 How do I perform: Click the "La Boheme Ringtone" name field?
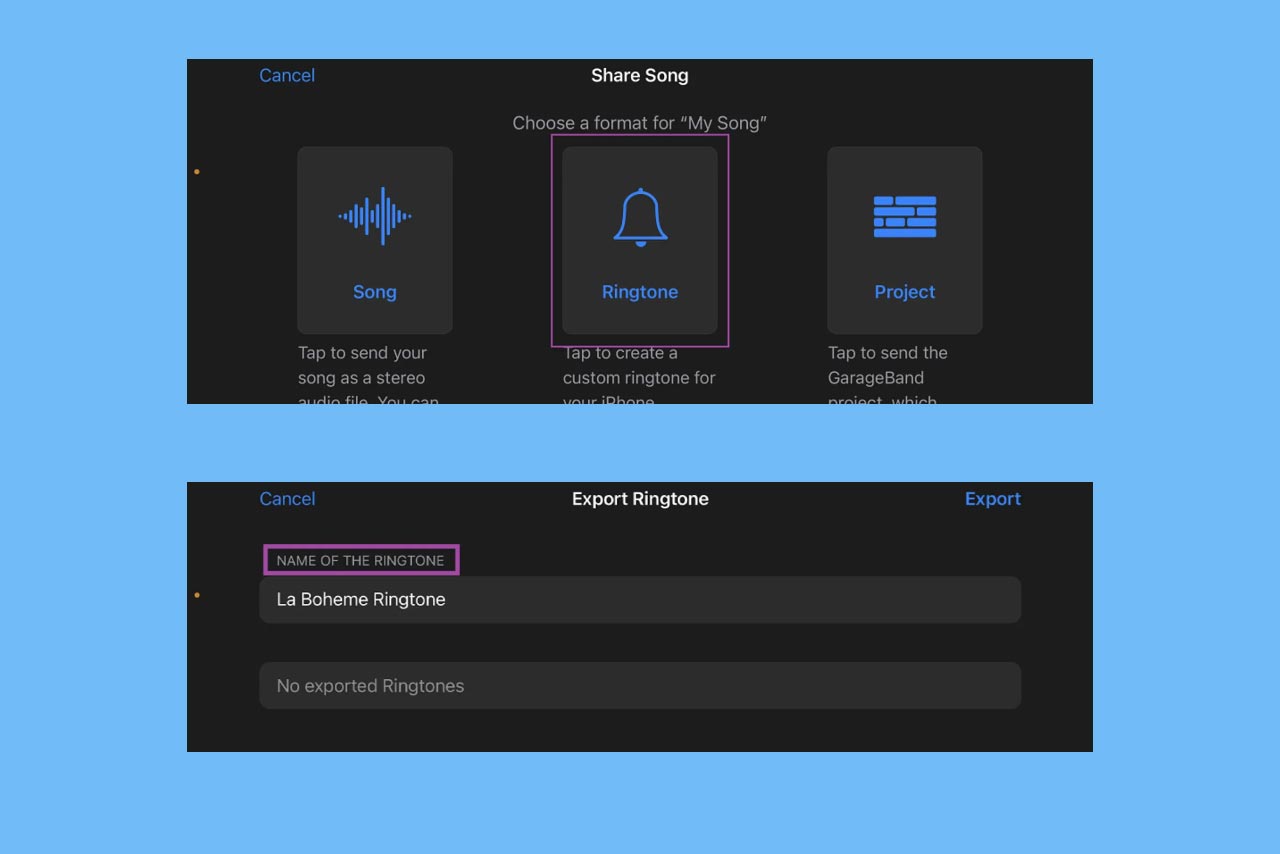640,600
